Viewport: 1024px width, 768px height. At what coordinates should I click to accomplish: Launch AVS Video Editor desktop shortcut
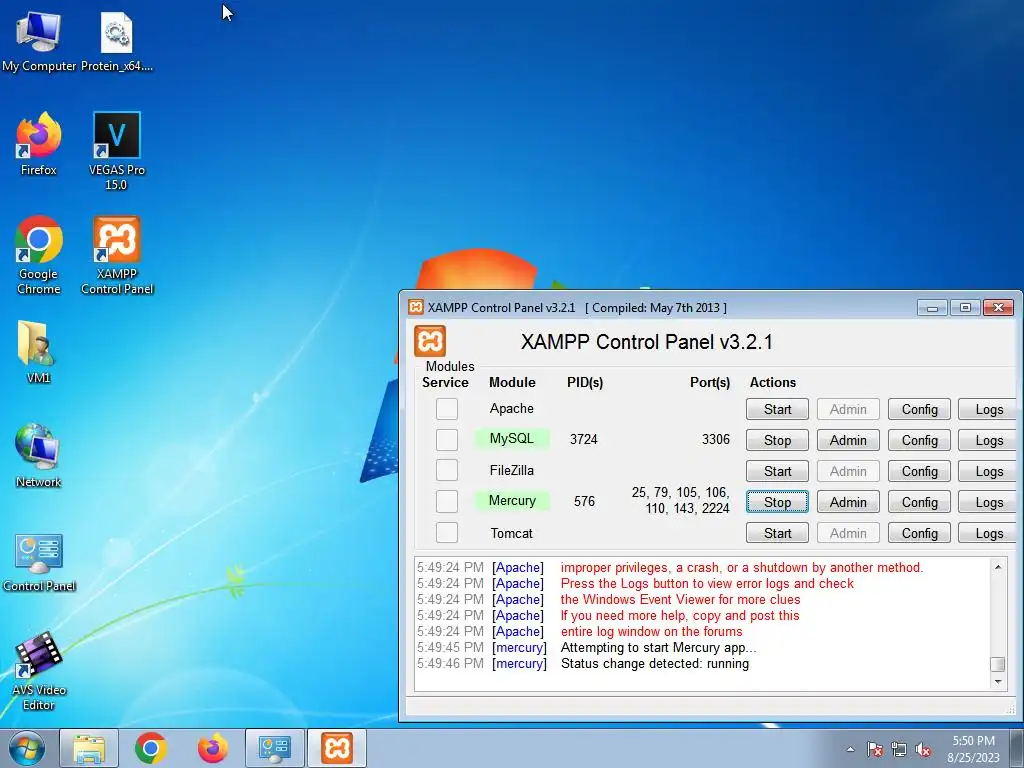click(x=39, y=671)
